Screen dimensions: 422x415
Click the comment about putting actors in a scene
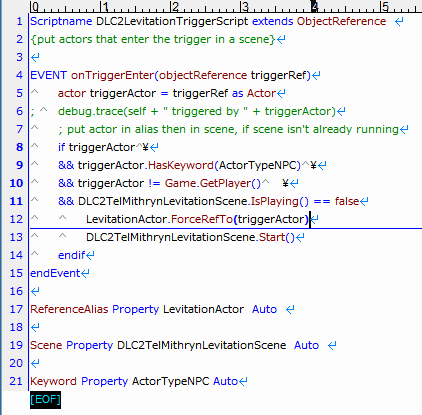153,39
